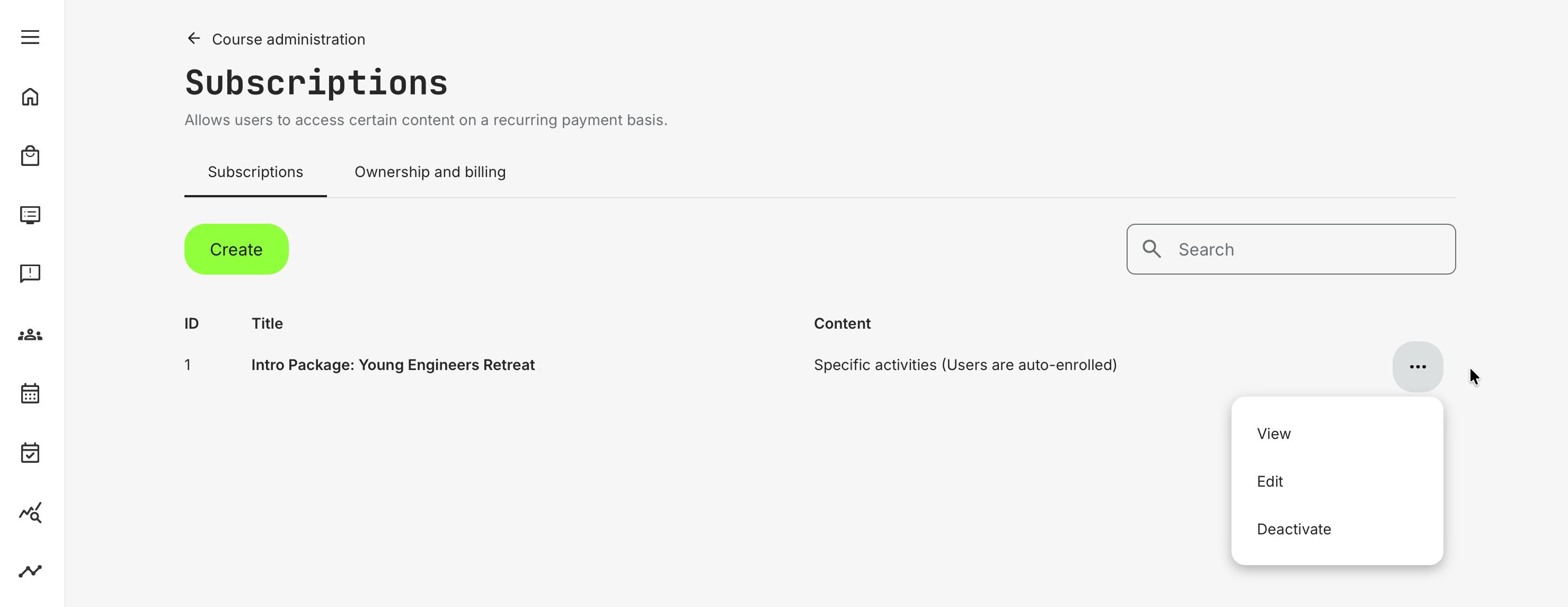
Task: Choose View from the context menu
Action: [x=1273, y=434]
